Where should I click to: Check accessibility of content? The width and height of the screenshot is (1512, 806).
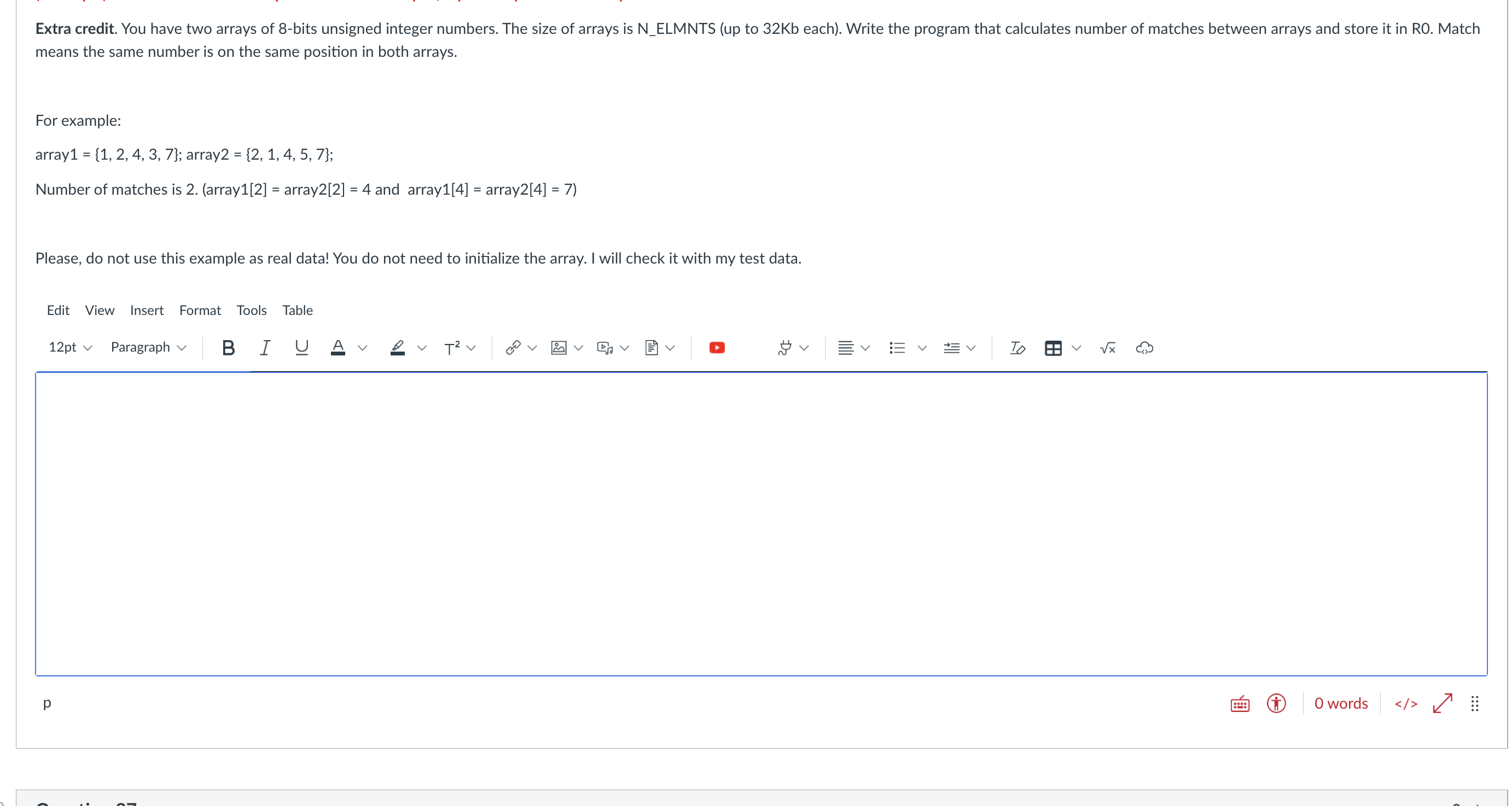tap(1276, 703)
